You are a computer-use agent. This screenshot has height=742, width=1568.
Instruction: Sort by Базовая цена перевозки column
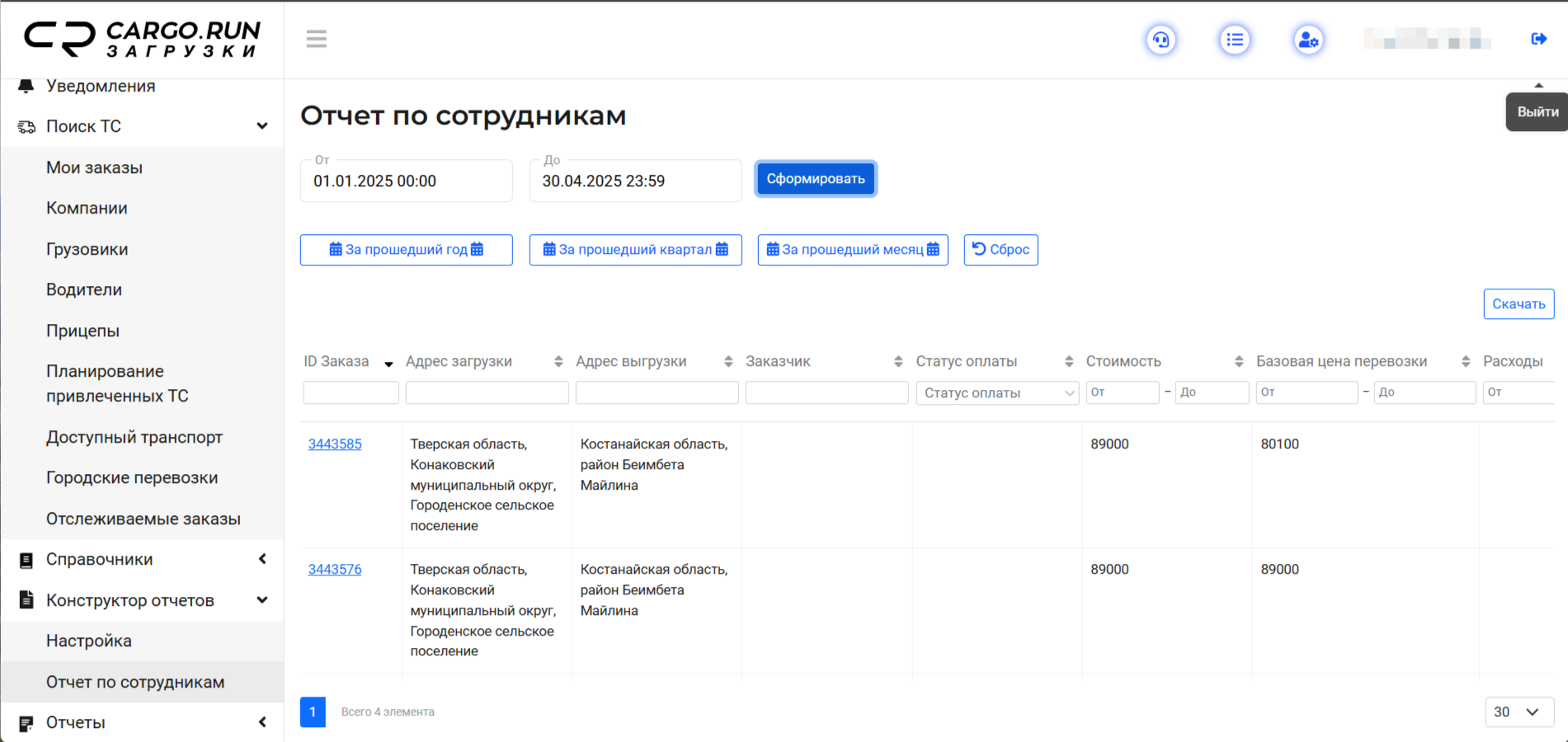click(1466, 362)
